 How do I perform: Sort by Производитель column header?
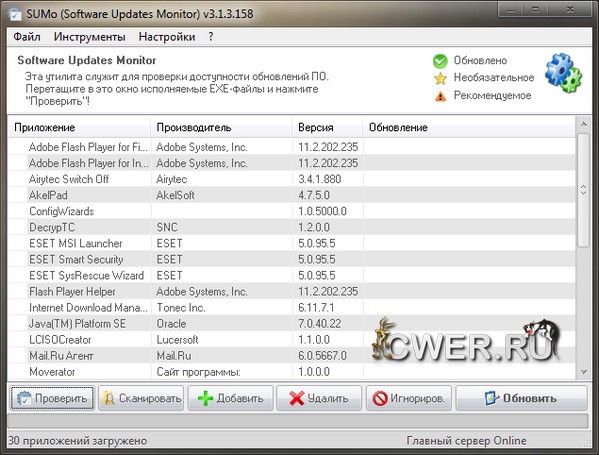[x=222, y=127]
